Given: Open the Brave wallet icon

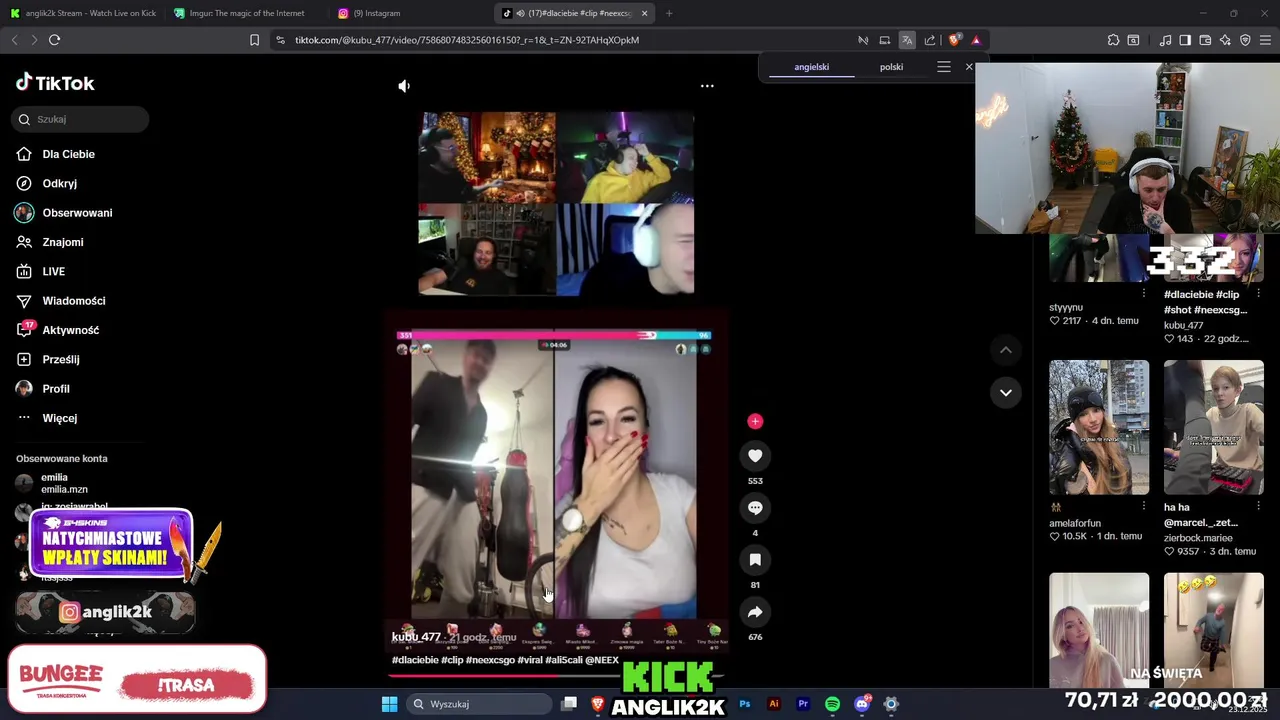Looking at the screenshot, I should [1205, 40].
